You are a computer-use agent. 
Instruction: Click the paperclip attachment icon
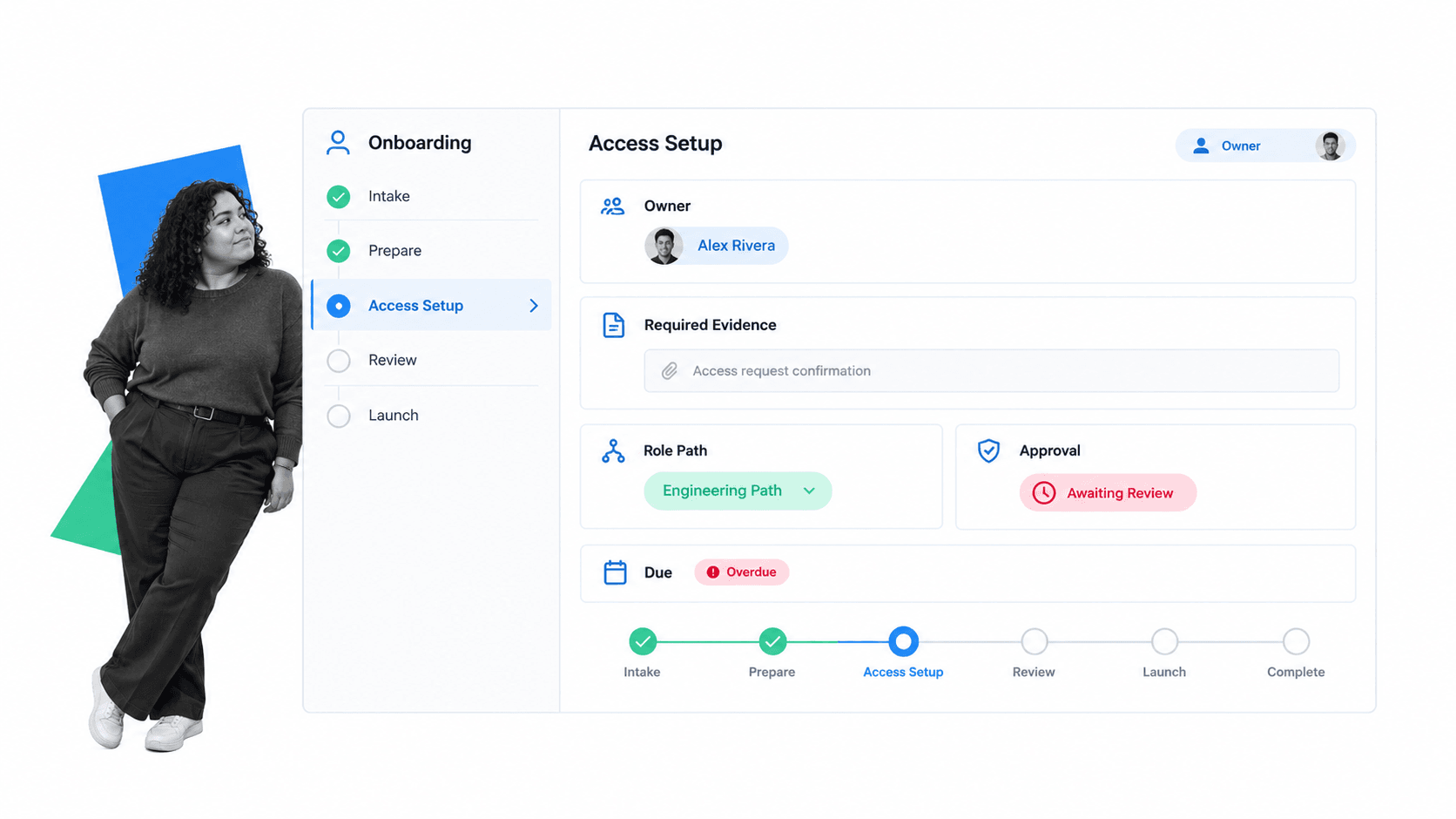click(x=669, y=371)
